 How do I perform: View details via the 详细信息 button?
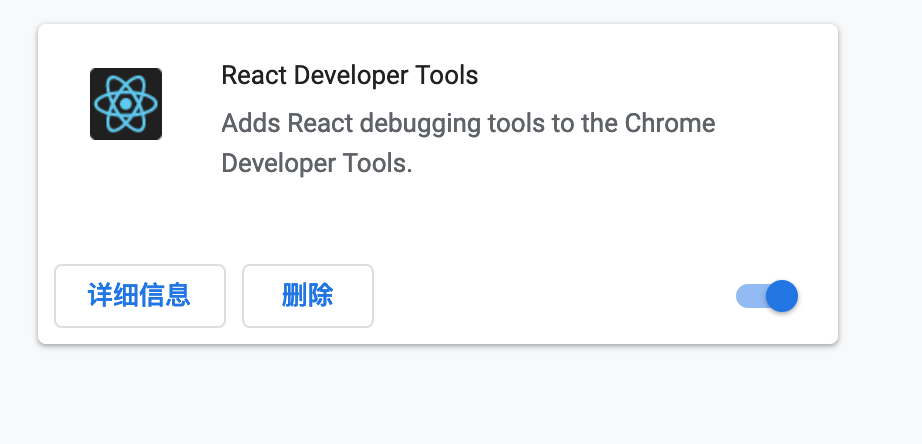click(140, 296)
